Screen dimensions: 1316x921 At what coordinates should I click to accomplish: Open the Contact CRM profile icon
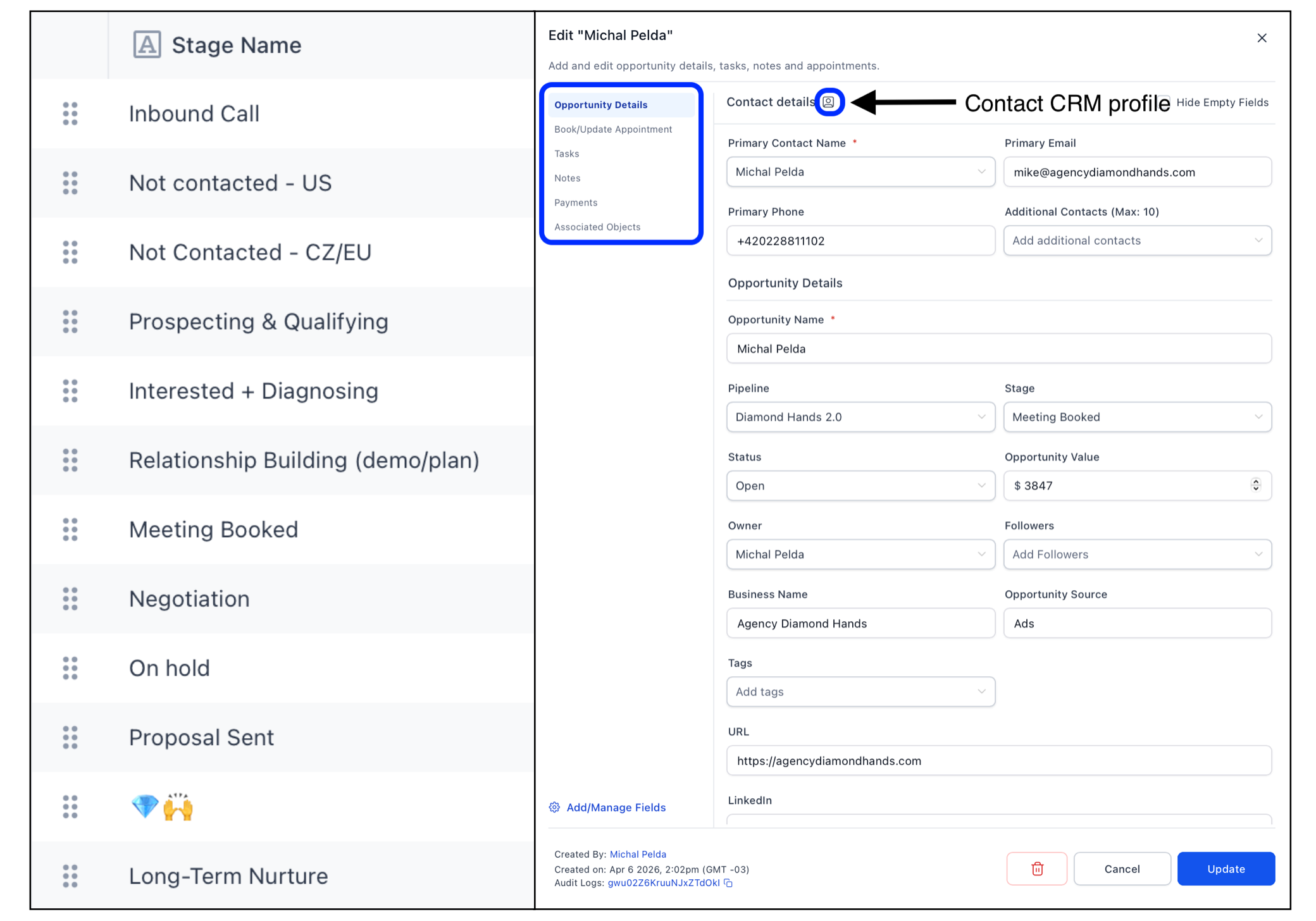click(x=829, y=102)
